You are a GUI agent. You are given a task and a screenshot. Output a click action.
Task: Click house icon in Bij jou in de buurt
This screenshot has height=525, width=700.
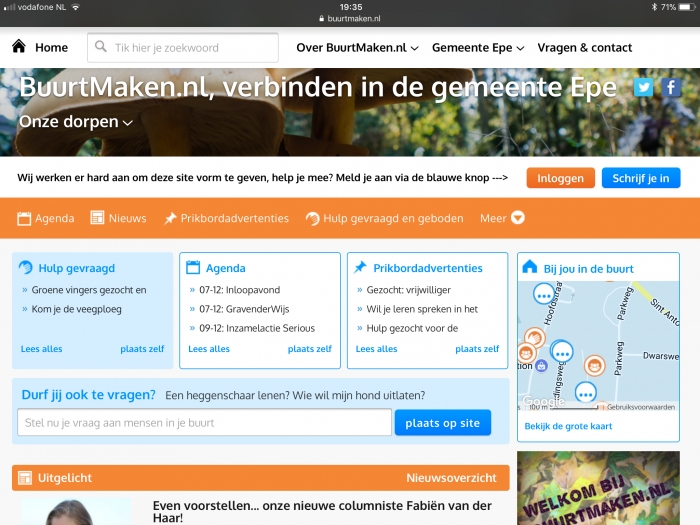pyautogui.click(x=530, y=267)
